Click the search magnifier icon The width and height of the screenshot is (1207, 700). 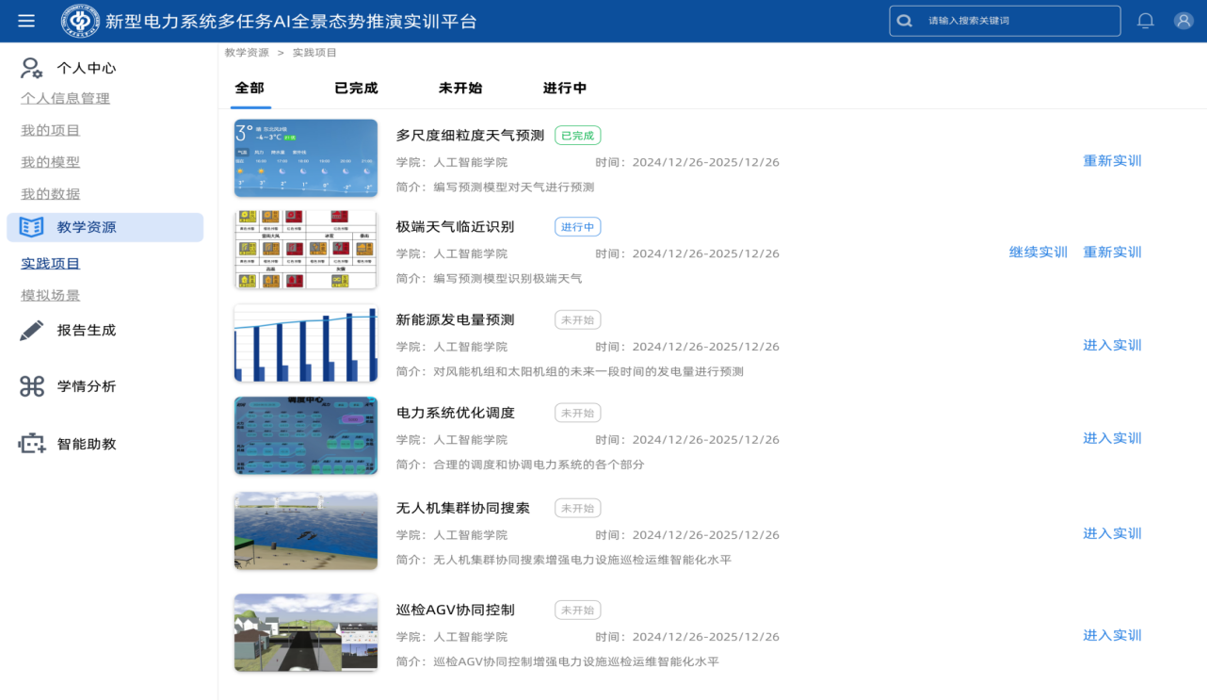click(x=905, y=21)
